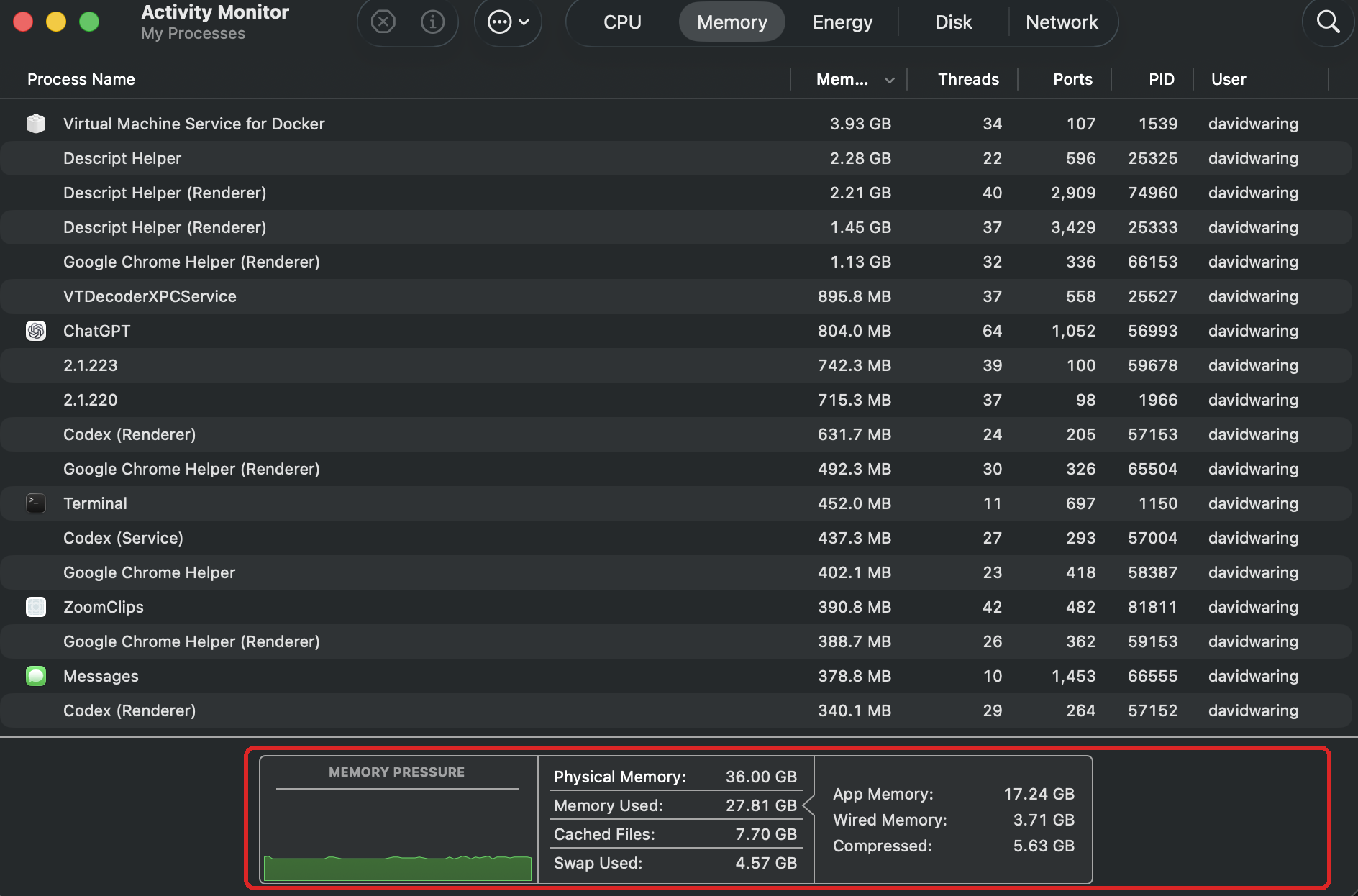Sort by the Threads column header

click(x=968, y=79)
